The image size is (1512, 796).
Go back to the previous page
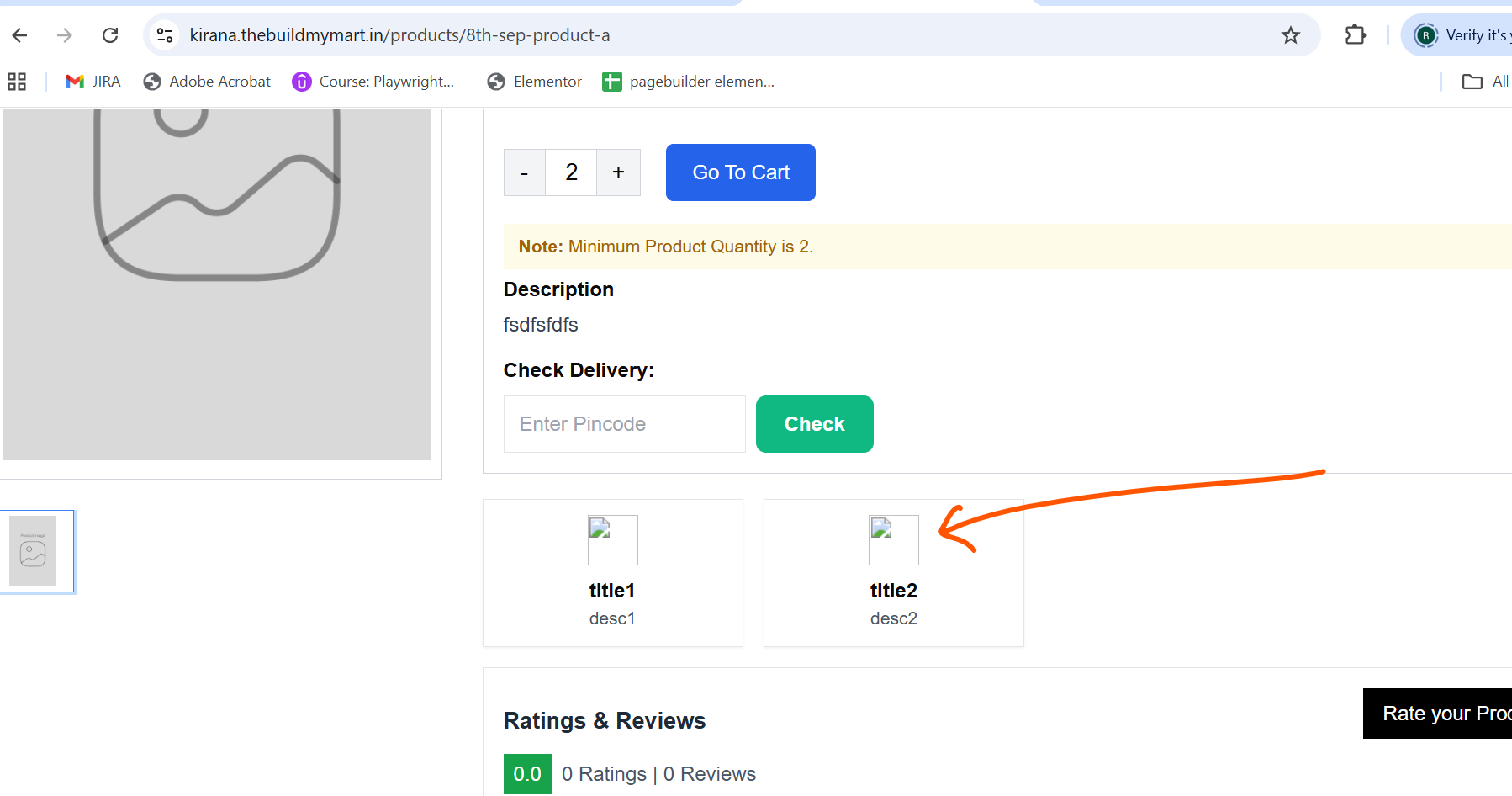pyautogui.click(x=20, y=35)
